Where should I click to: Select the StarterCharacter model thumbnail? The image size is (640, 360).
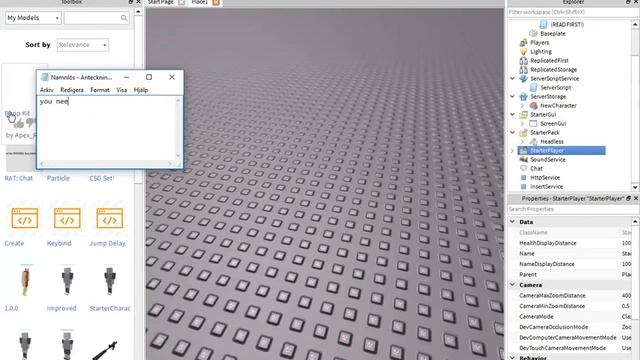tap(109, 280)
